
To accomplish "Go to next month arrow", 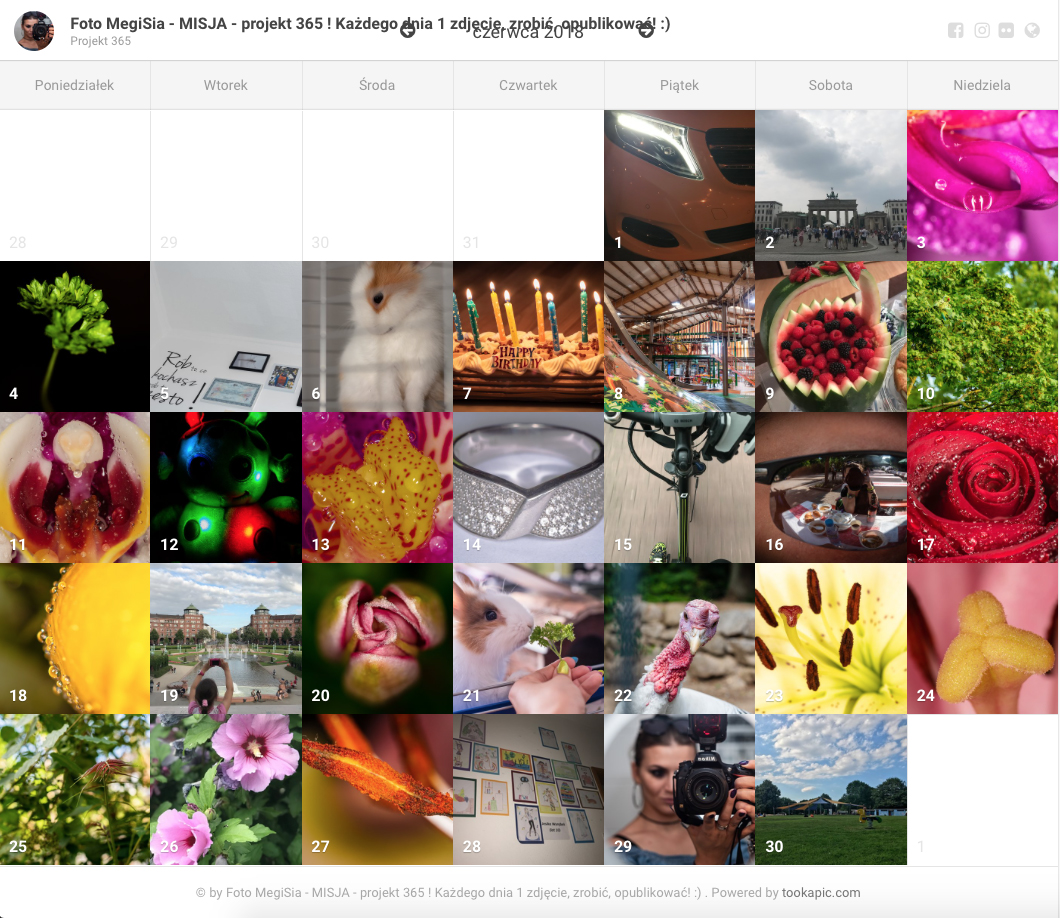I will pyautogui.click(x=646, y=30).
